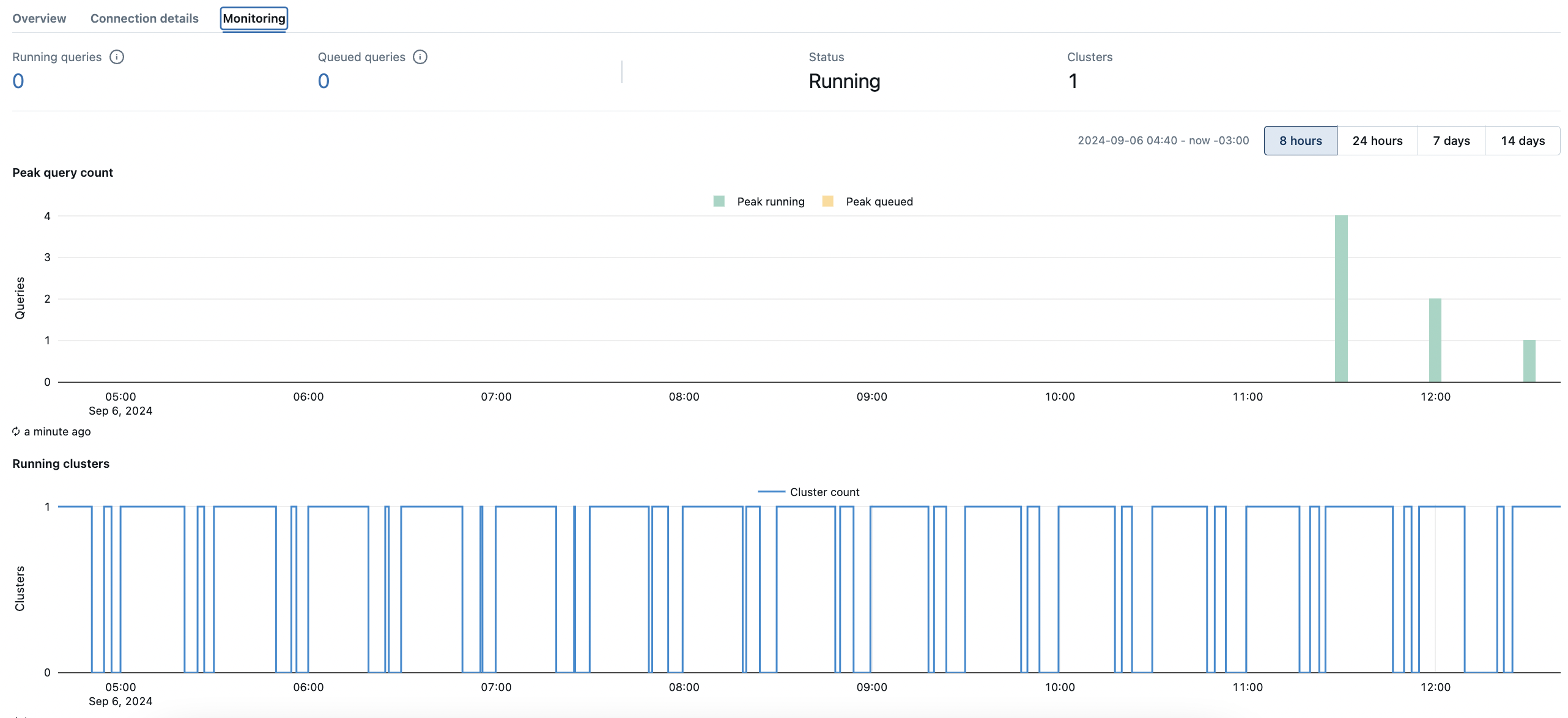This screenshot has height=718, width=1568.
Task: Select the 24 hours time range
Action: point(1377,141)
